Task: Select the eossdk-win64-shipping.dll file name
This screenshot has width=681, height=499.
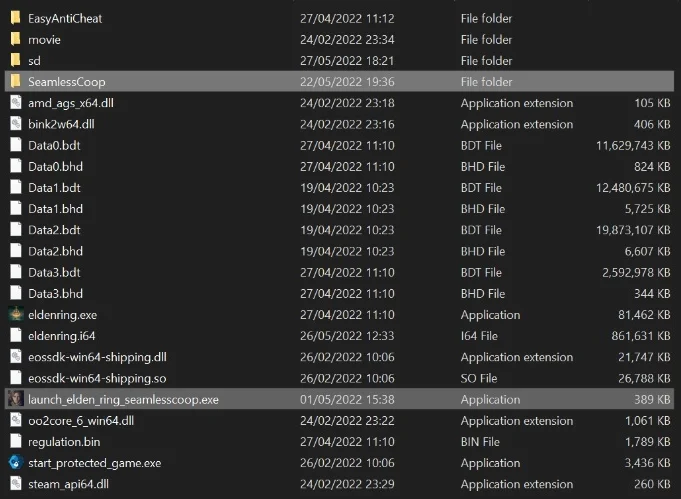Action: point(97,357)
